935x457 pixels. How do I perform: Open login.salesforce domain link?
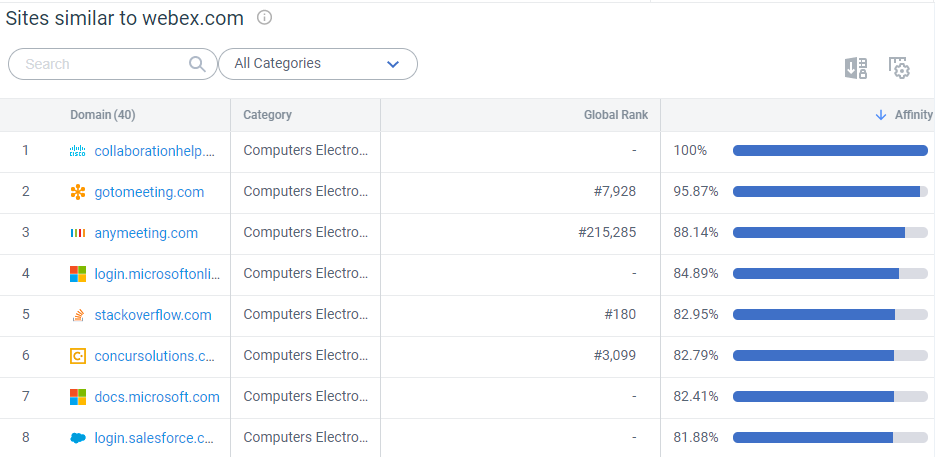tap(154, 438)
